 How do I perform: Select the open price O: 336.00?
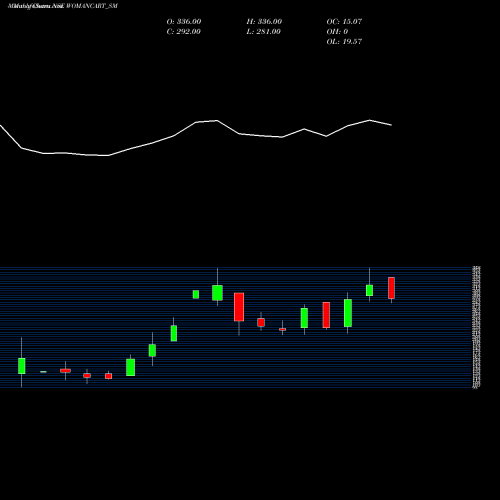tap(184, 21)
